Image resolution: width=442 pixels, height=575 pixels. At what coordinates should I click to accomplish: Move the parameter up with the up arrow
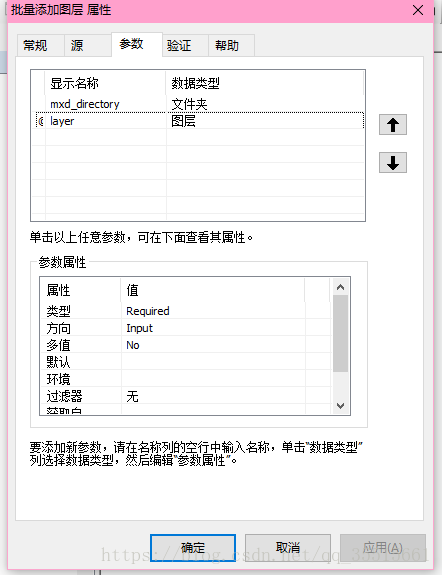point(392,125)
